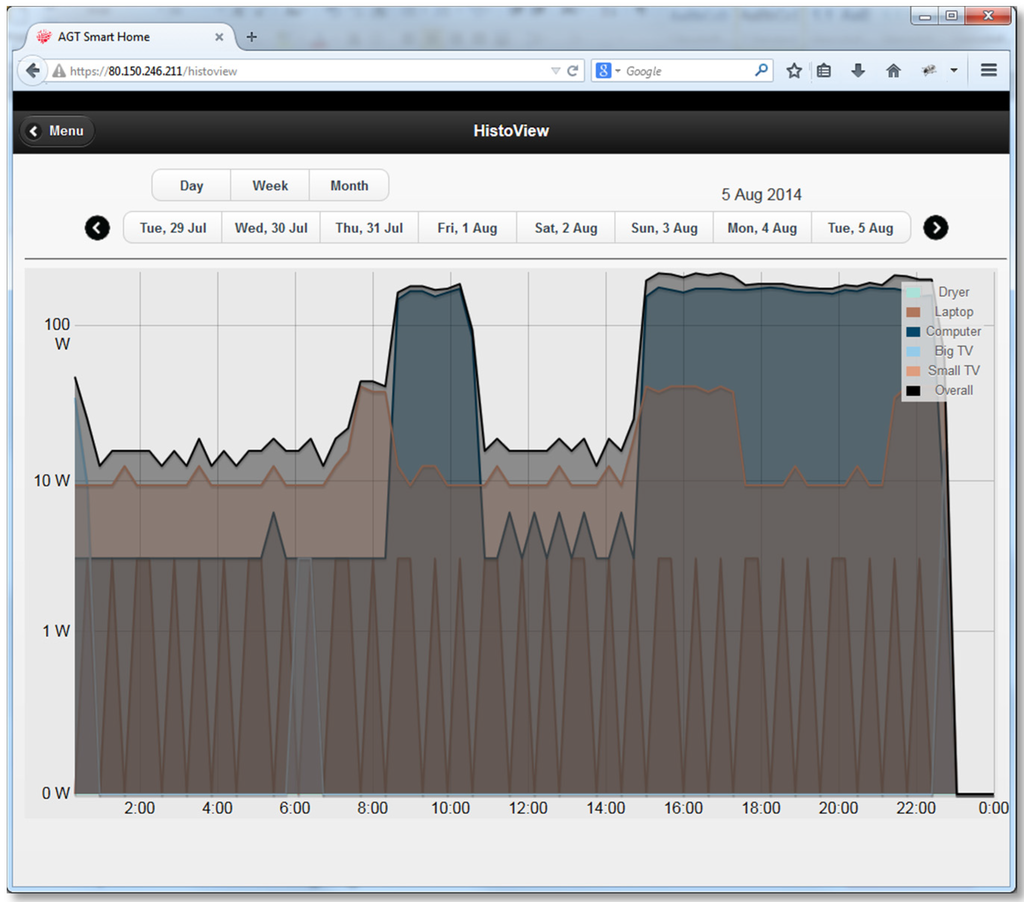
Task: Open the downloads arrow icon
Action: [x=858, y=71]
